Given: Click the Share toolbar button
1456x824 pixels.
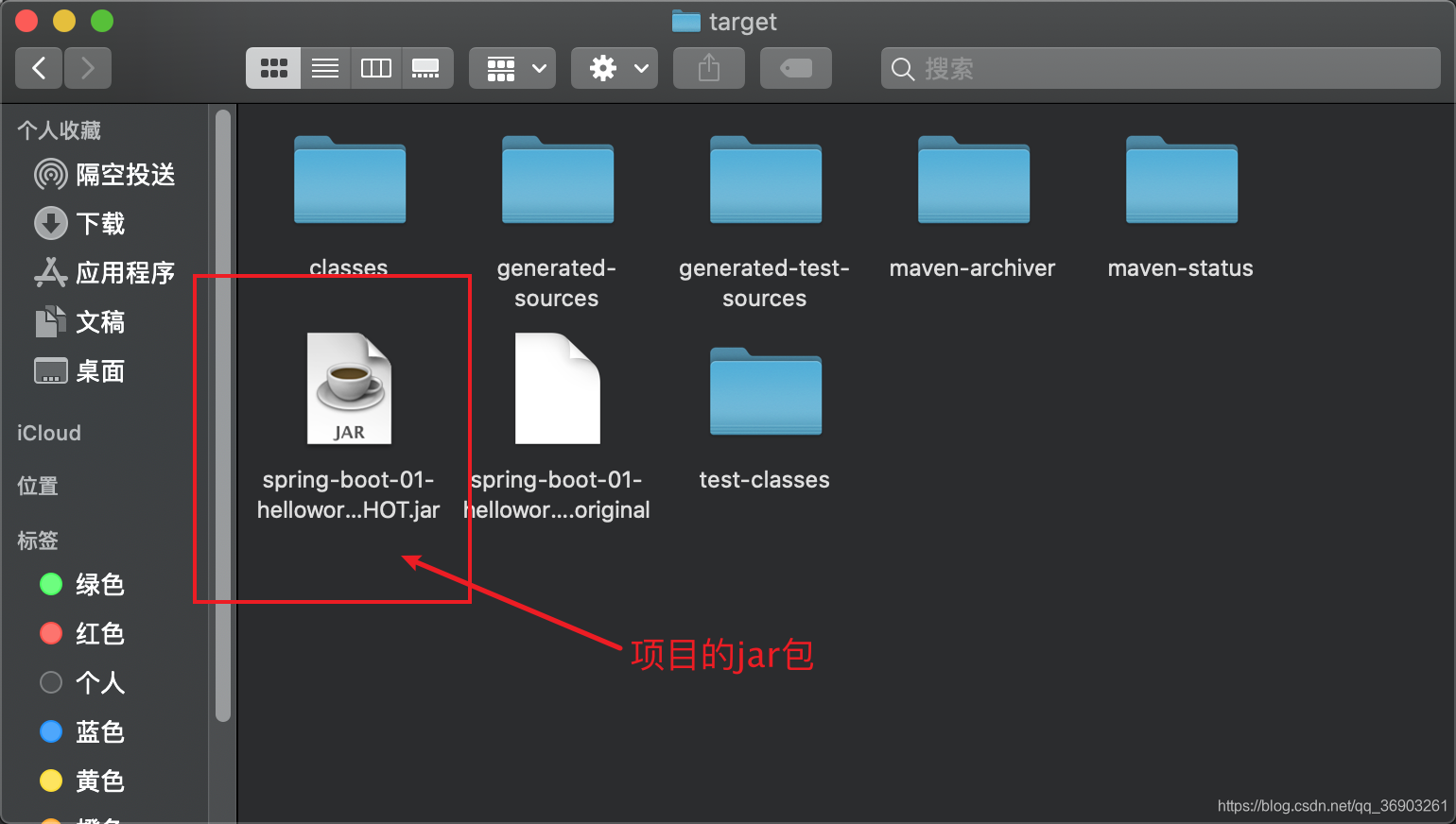Looking at the screenshot, I should pos(709,68).
